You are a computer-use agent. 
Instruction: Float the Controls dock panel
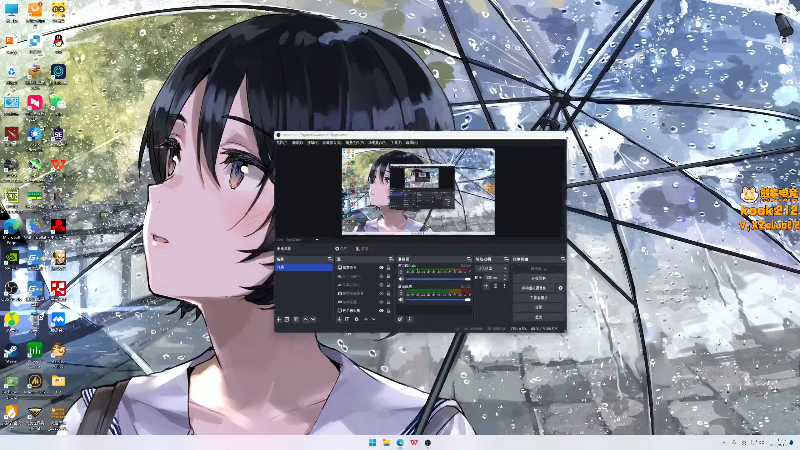[563, 259]
